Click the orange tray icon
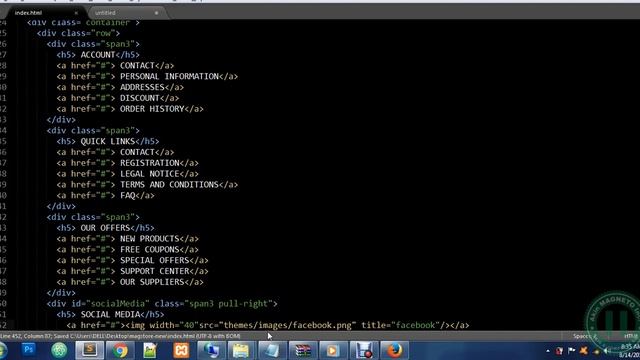The width and height of the screenshot is (640, 360). pyautogui.click(x=584, y=351)
